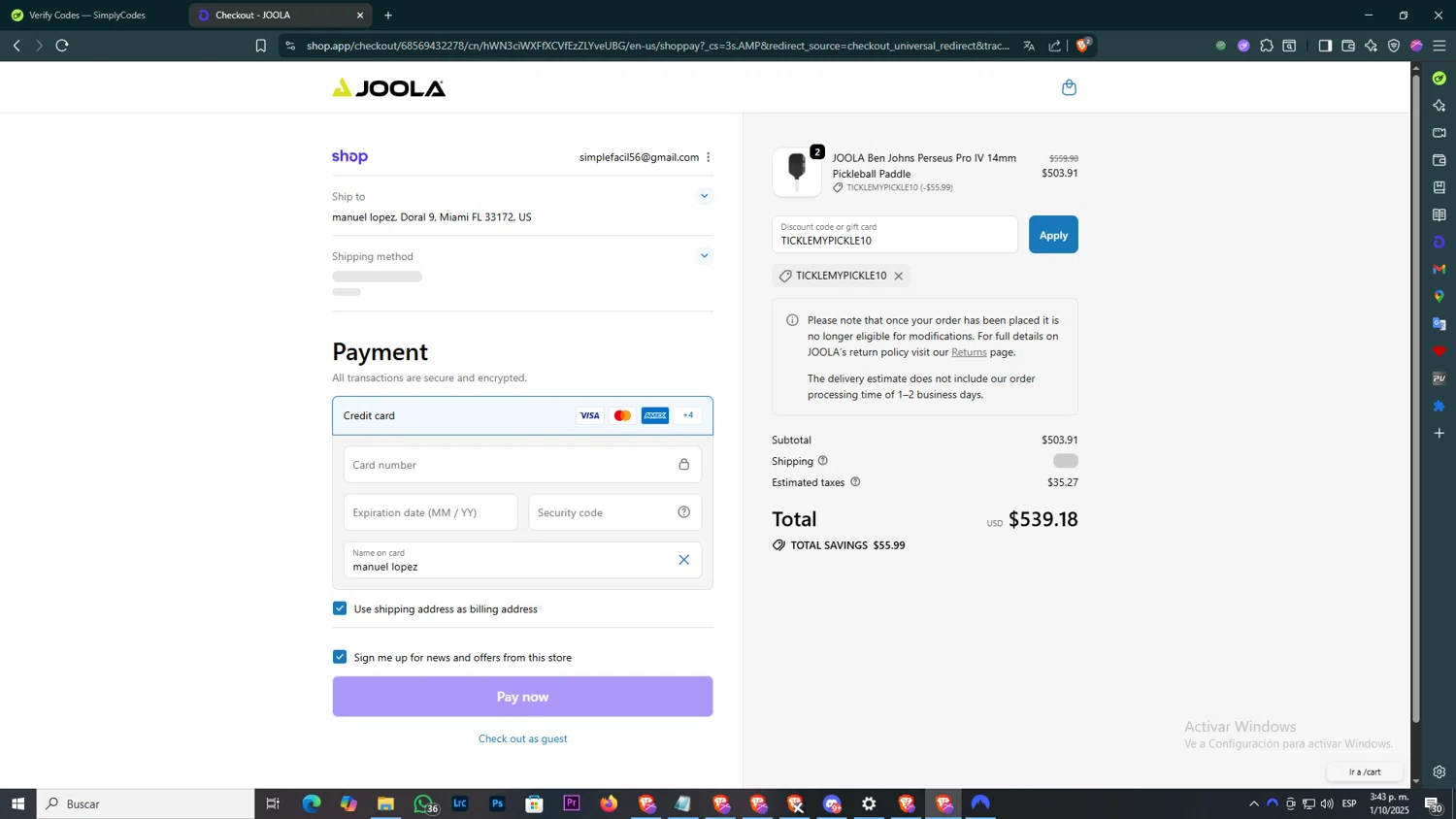The width and height of the screenshot is (1456, 819).
Task: Add a new sidebar item
Action: point(1439,433)
